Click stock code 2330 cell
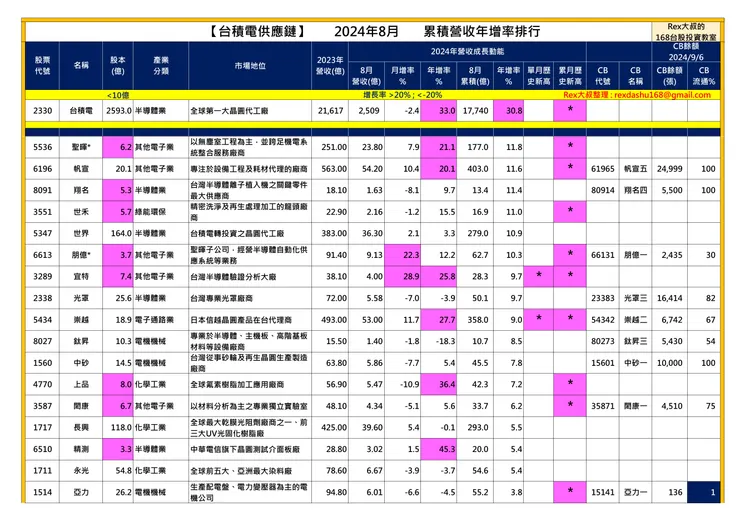This screenshot has height=523, width=740. coord(42,111)
